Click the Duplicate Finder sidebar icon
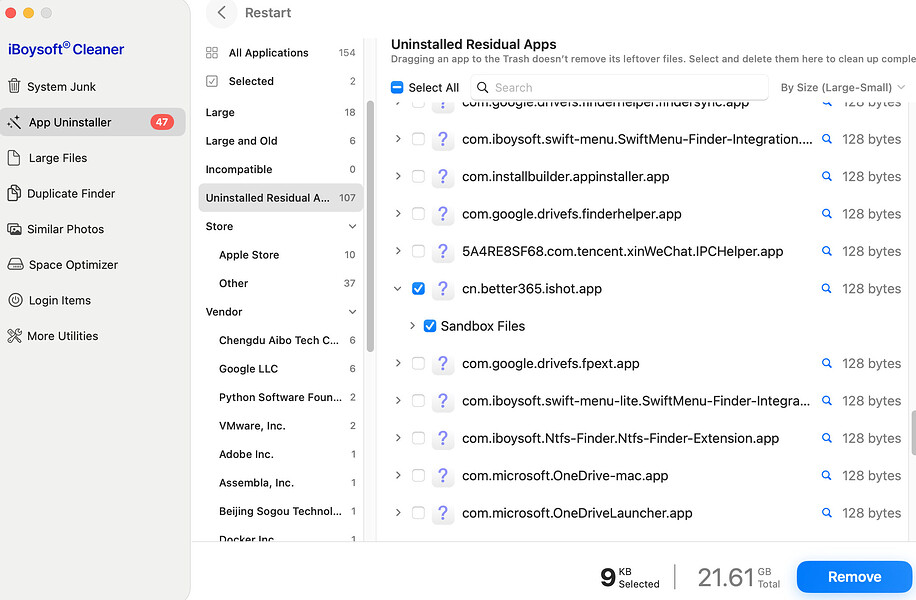 (x=14, y=193)
